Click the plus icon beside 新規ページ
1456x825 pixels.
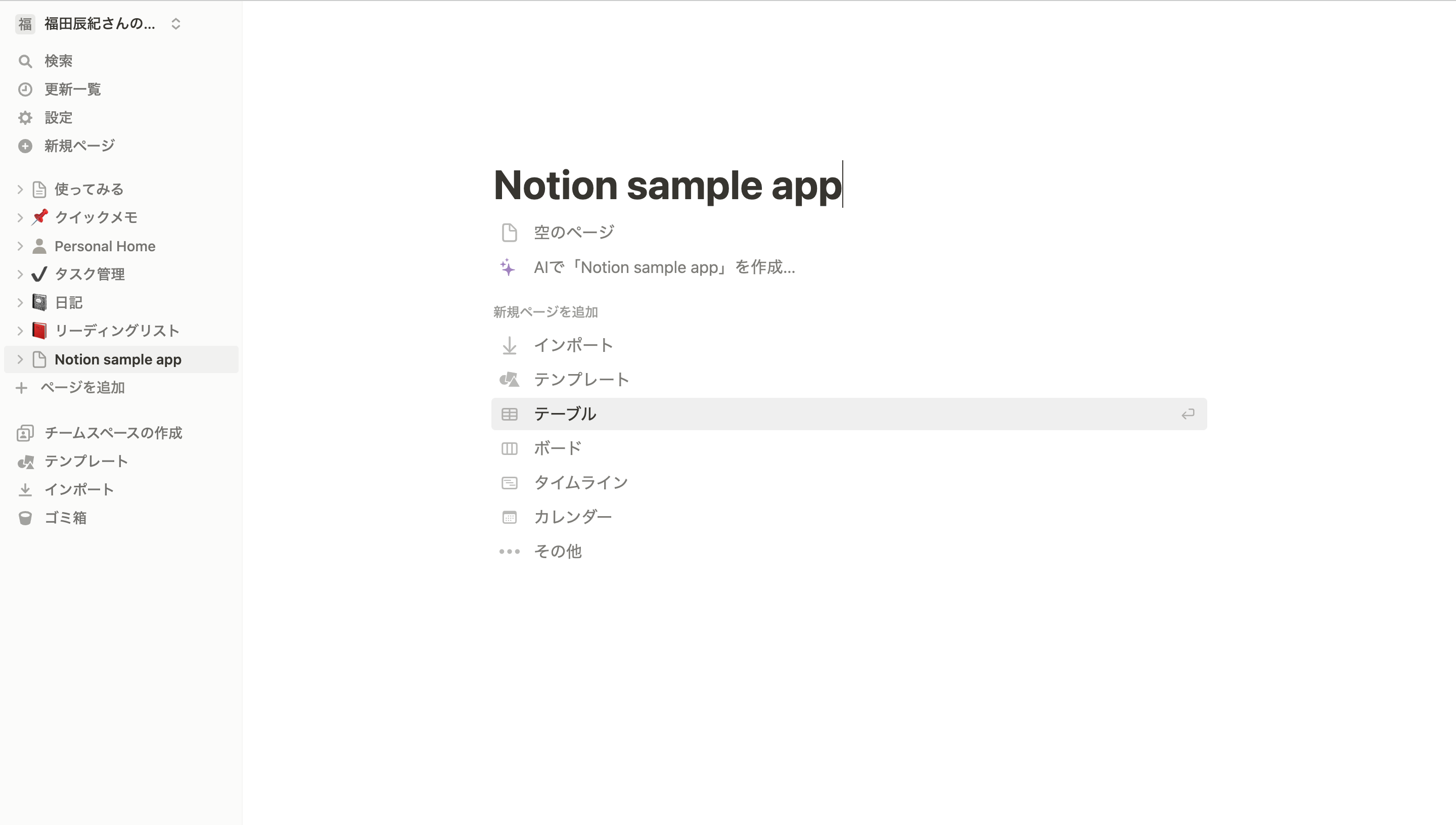pos(25,146)
